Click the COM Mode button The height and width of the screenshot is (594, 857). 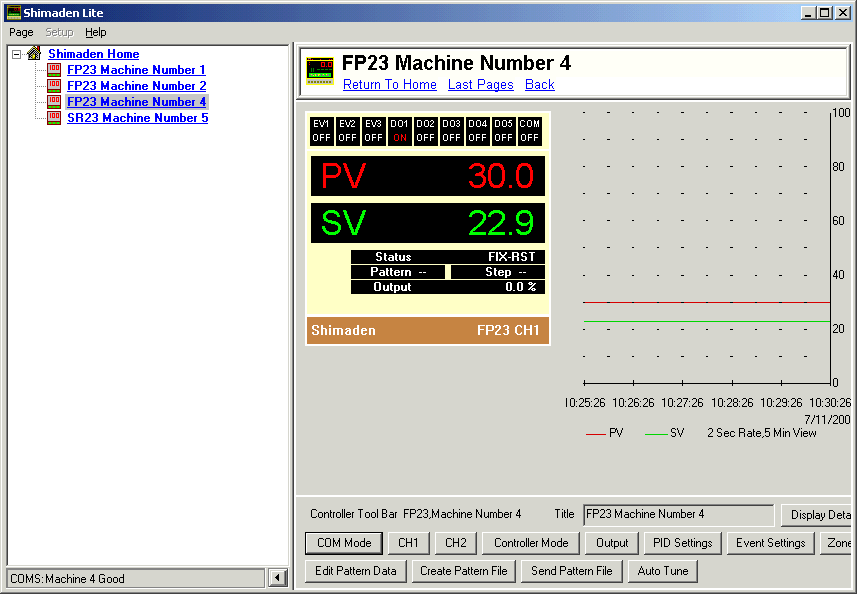(344, 543)
